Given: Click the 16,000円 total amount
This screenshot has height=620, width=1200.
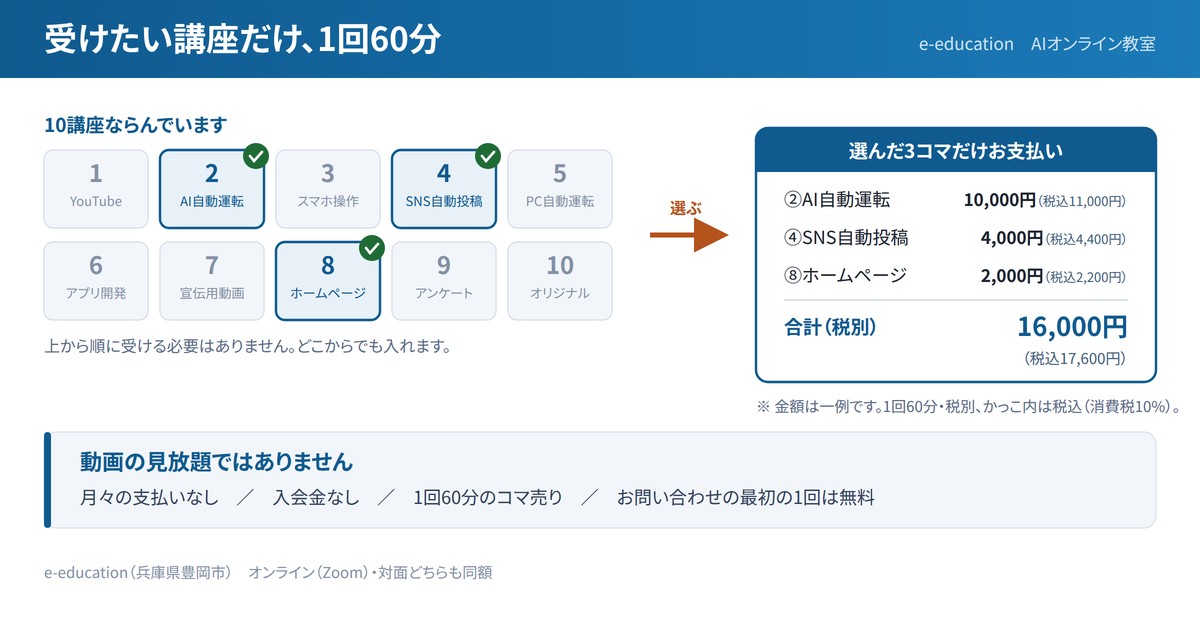Looking at the screenshot, I should (x=1072, y=327).
